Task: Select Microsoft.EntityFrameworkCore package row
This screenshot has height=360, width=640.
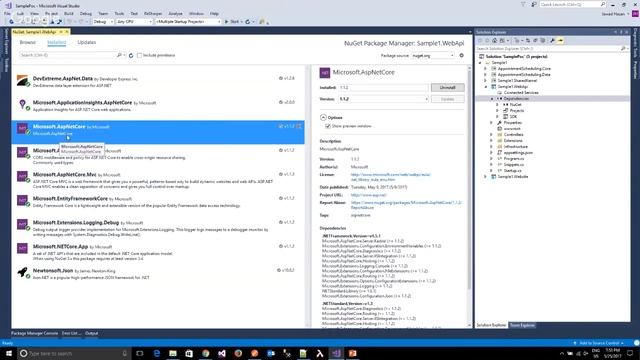Action: 158,204
